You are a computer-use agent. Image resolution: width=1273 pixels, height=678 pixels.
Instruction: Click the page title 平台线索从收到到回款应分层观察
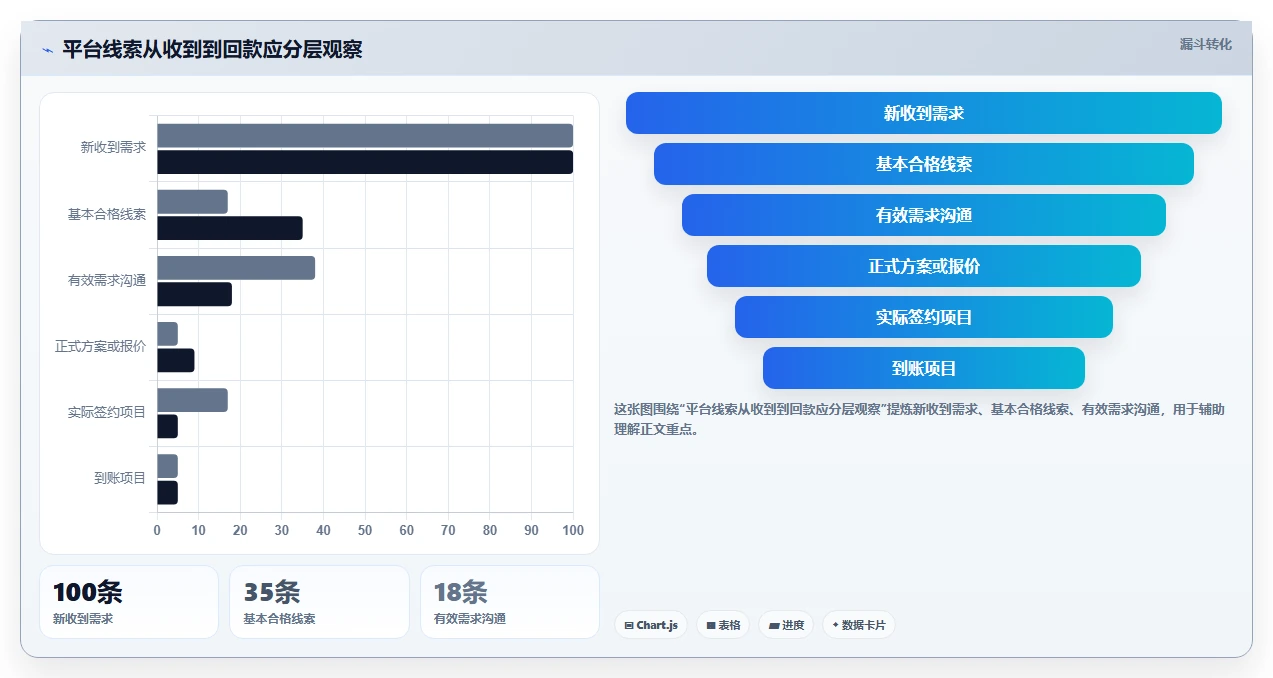point(212,50)
